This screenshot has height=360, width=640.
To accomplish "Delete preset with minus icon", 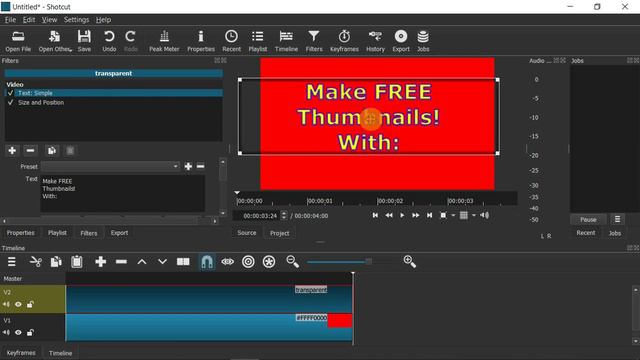I will (x=200, y=166).
